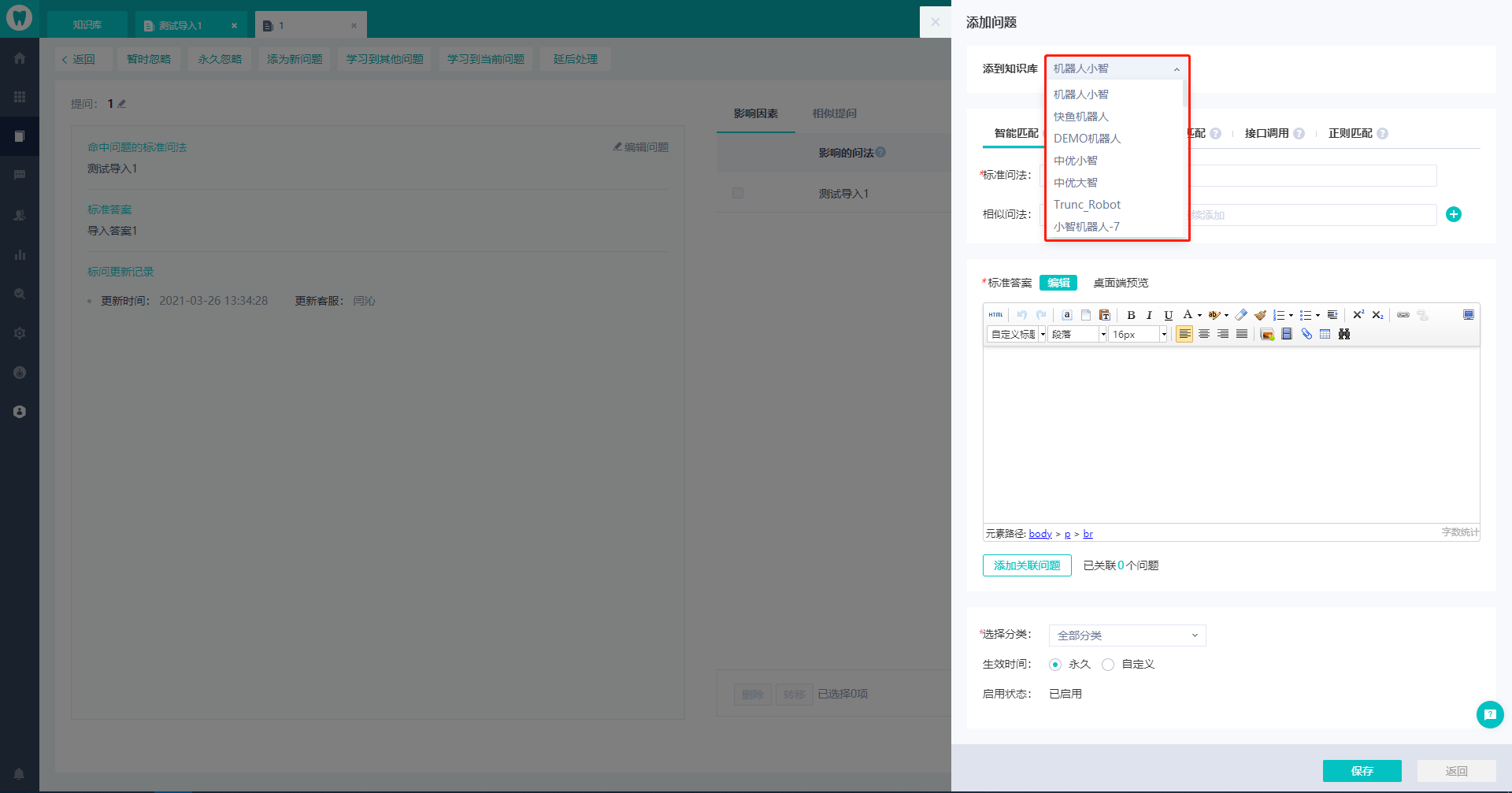Toggle bold formatting
Screen dimensions: 1512x793
1131,315
